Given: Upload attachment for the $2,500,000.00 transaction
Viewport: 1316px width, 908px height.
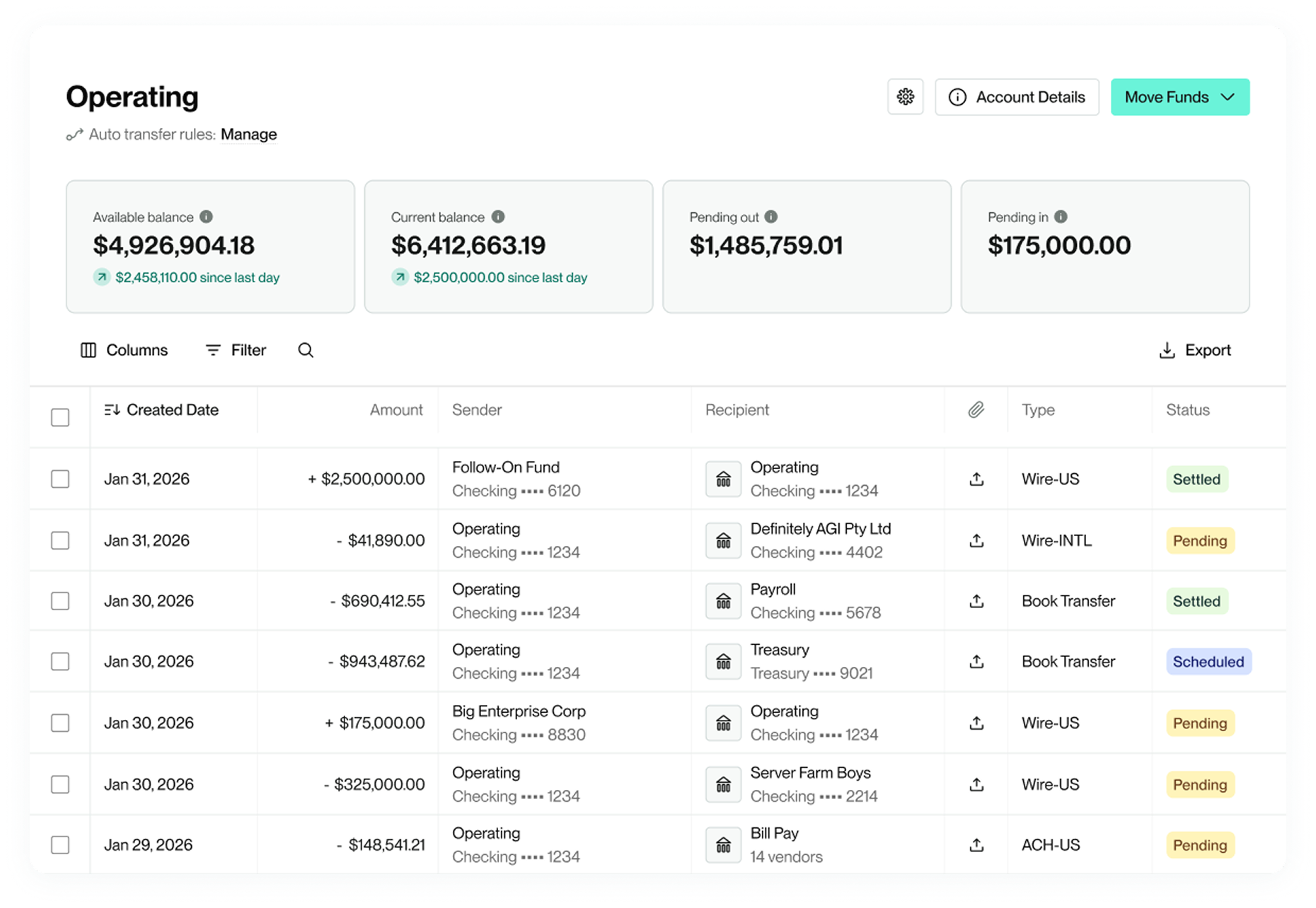Looking at the screenshot, I should click(976, 479).
